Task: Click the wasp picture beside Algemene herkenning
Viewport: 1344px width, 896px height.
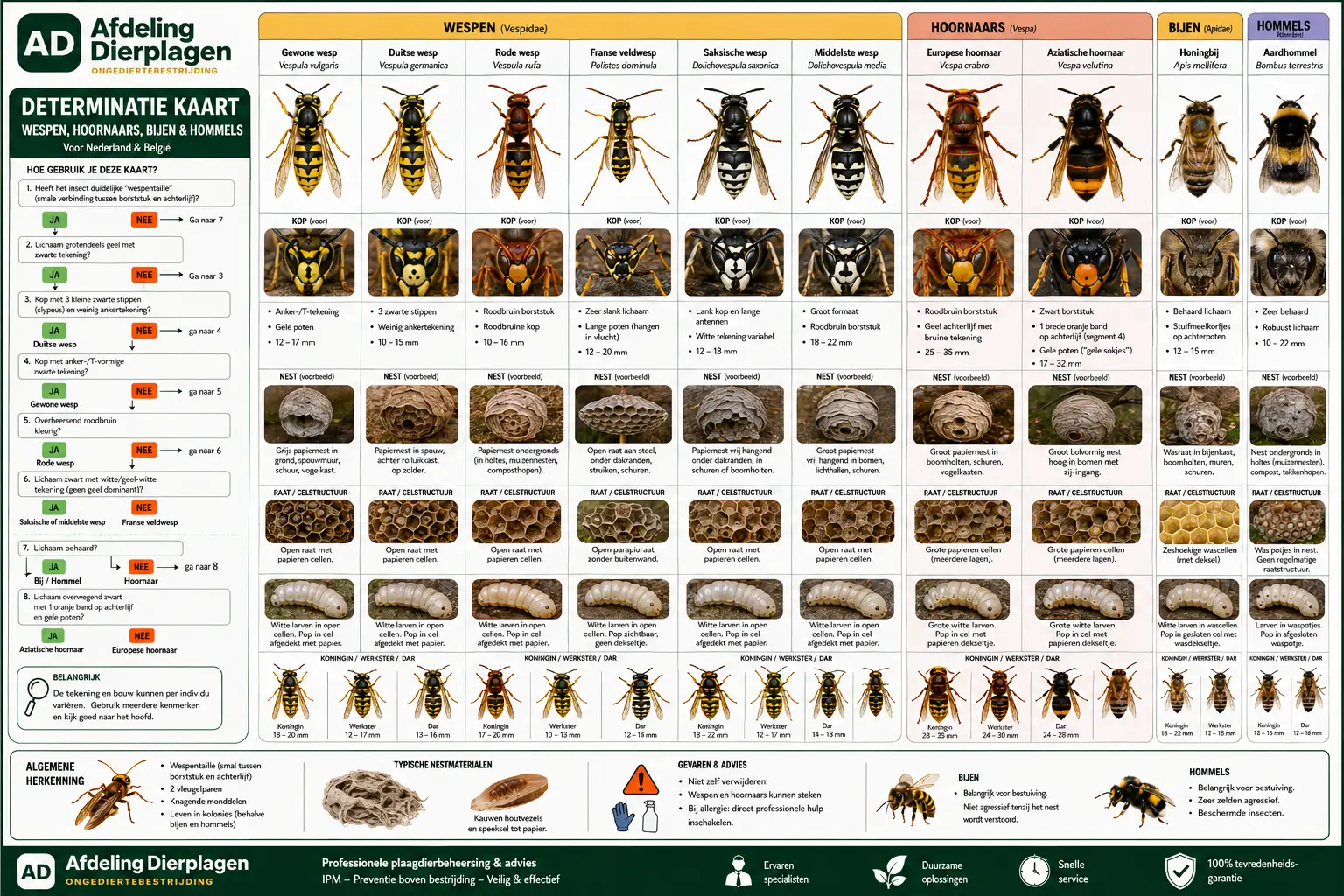Action: click(x=112, y=794)
